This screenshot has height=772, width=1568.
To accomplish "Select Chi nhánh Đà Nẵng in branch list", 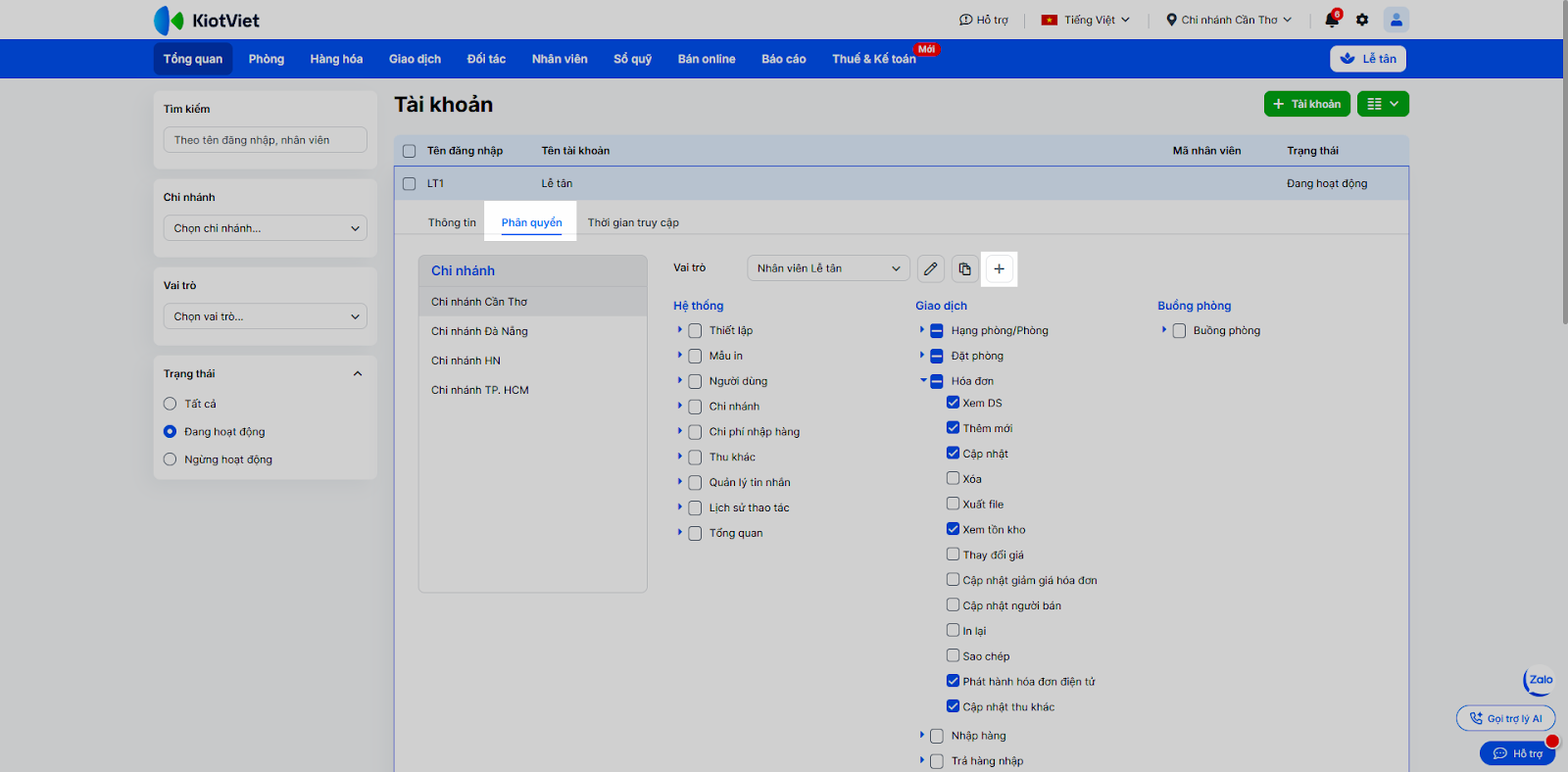I will pos(533,331).
